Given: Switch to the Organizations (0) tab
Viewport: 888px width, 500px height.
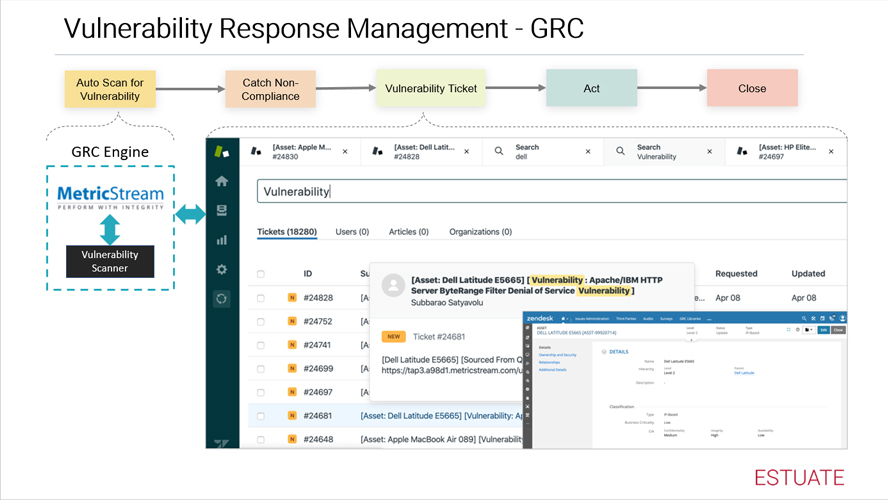Looking at the screenshot, I should tap(481, 232).
